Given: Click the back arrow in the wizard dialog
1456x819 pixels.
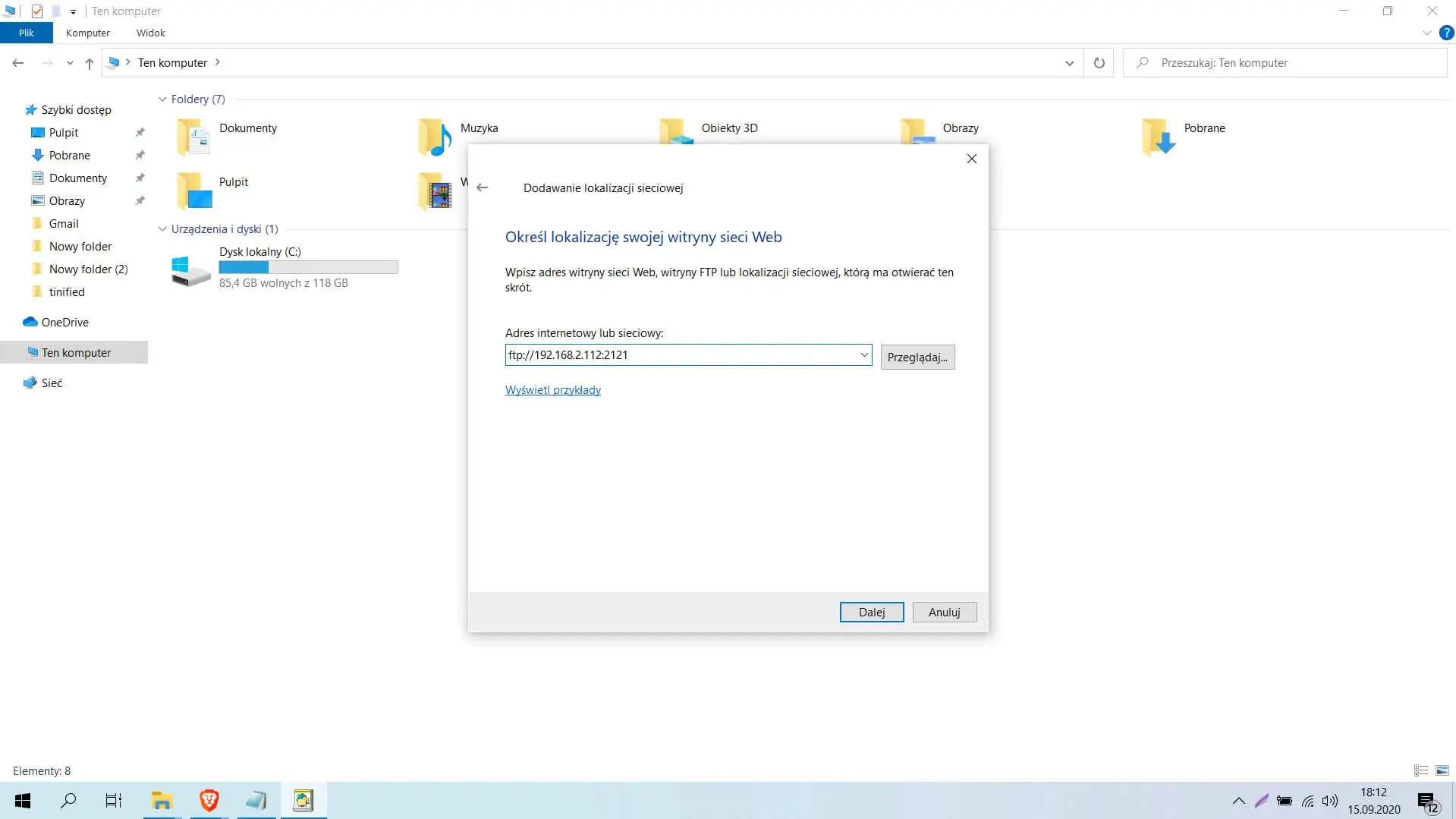Looking at the screenshot, I should click(x=483, y=187).
